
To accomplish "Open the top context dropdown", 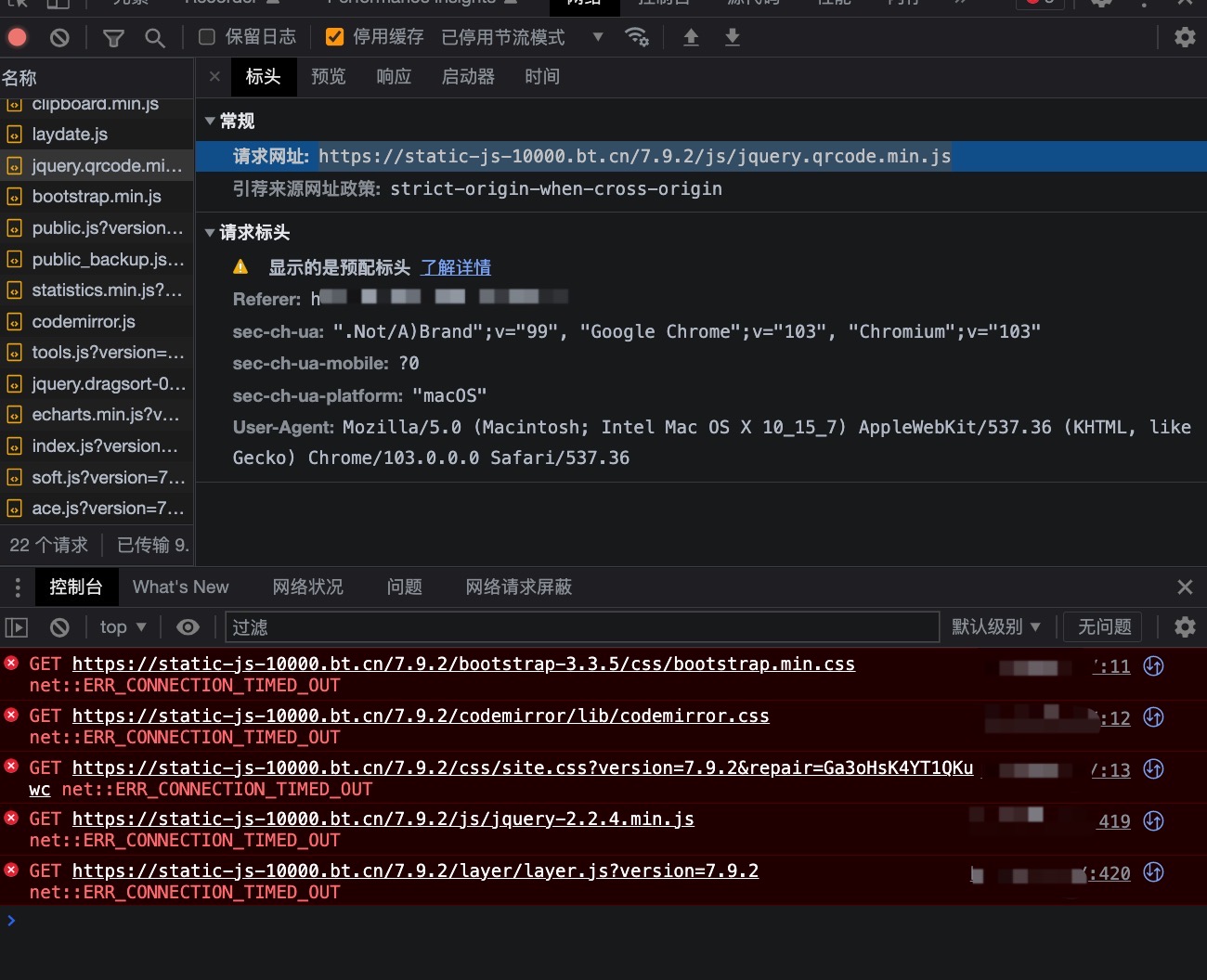I will point(123,627).
